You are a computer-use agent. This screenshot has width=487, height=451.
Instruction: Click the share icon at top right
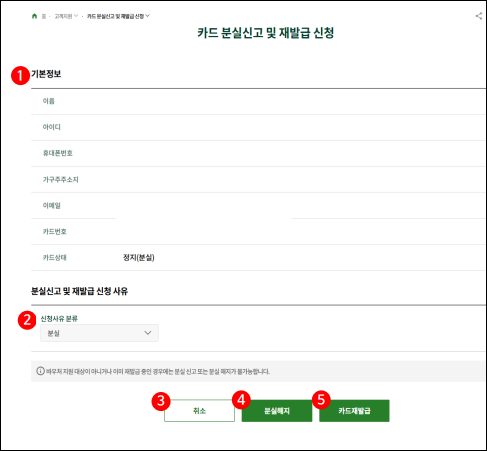click(479, 16)
